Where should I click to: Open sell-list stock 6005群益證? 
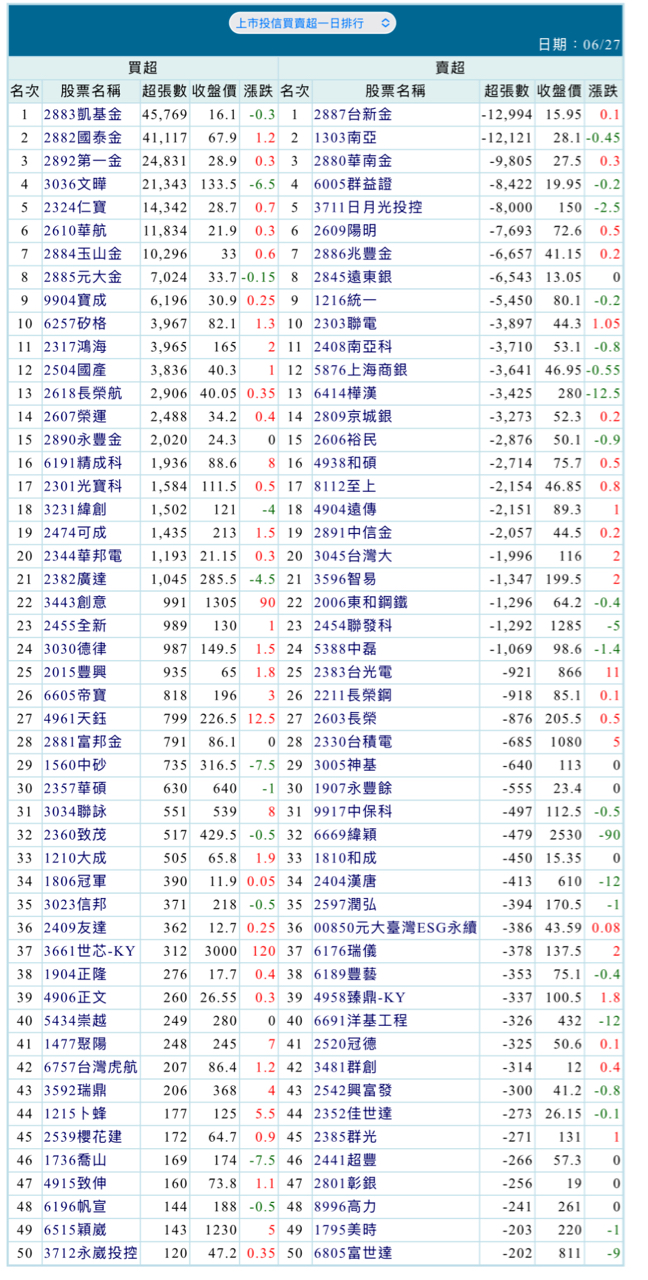(x=353, y=184)
